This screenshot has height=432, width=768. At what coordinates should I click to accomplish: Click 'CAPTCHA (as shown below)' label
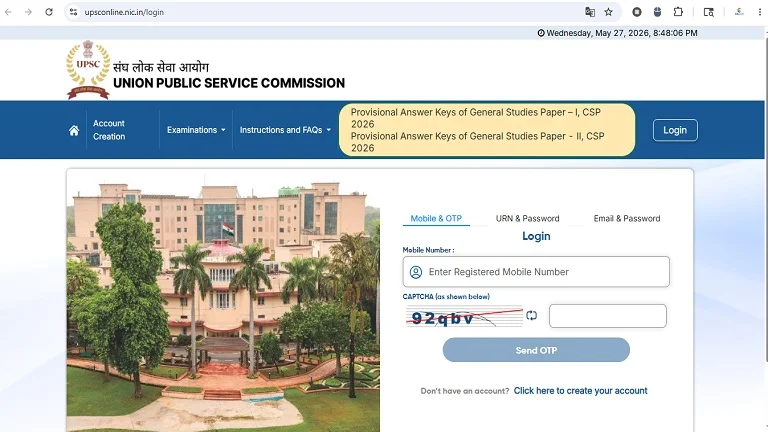pyautogui.click(x=446, y=296)
